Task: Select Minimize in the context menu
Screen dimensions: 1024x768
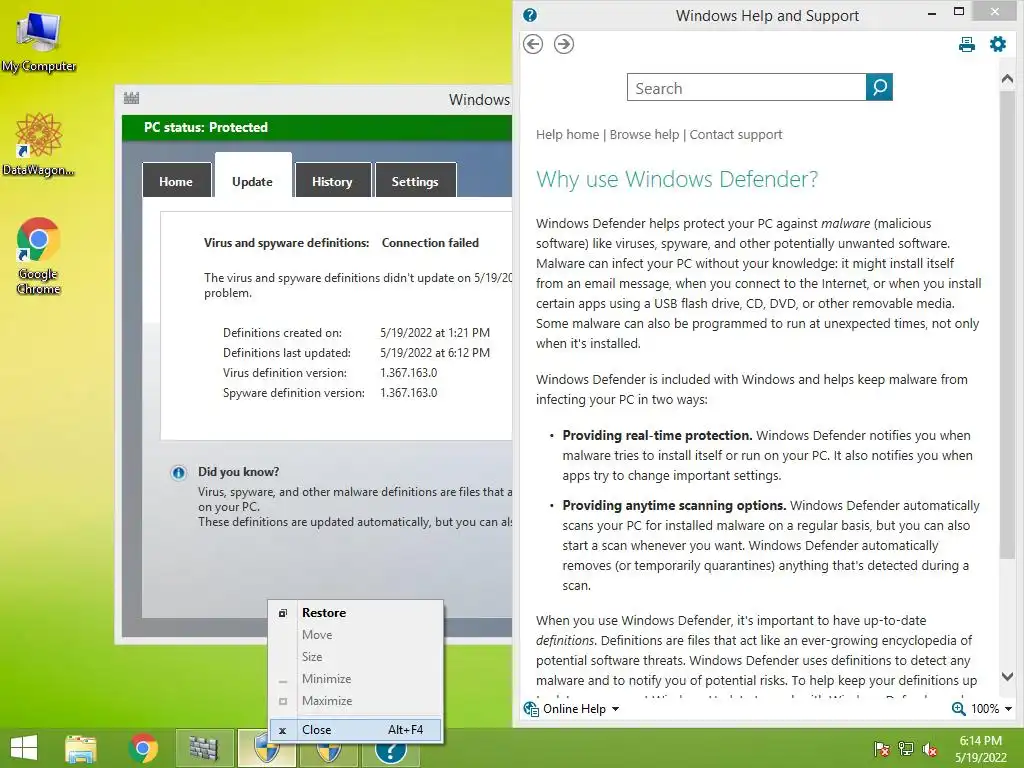Action: pos(356,679)
